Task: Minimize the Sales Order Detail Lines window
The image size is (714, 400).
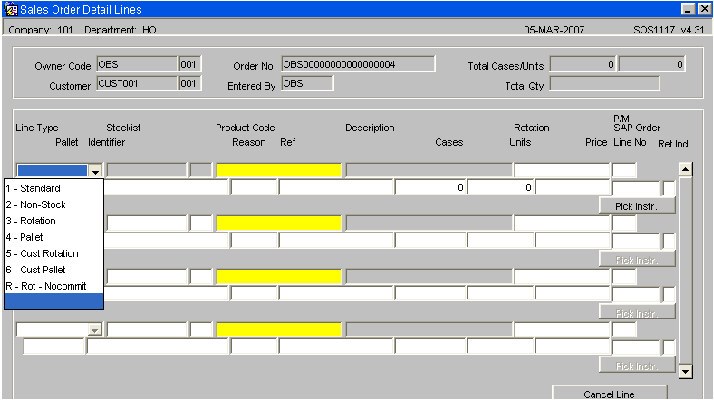Action: point(688,9)
